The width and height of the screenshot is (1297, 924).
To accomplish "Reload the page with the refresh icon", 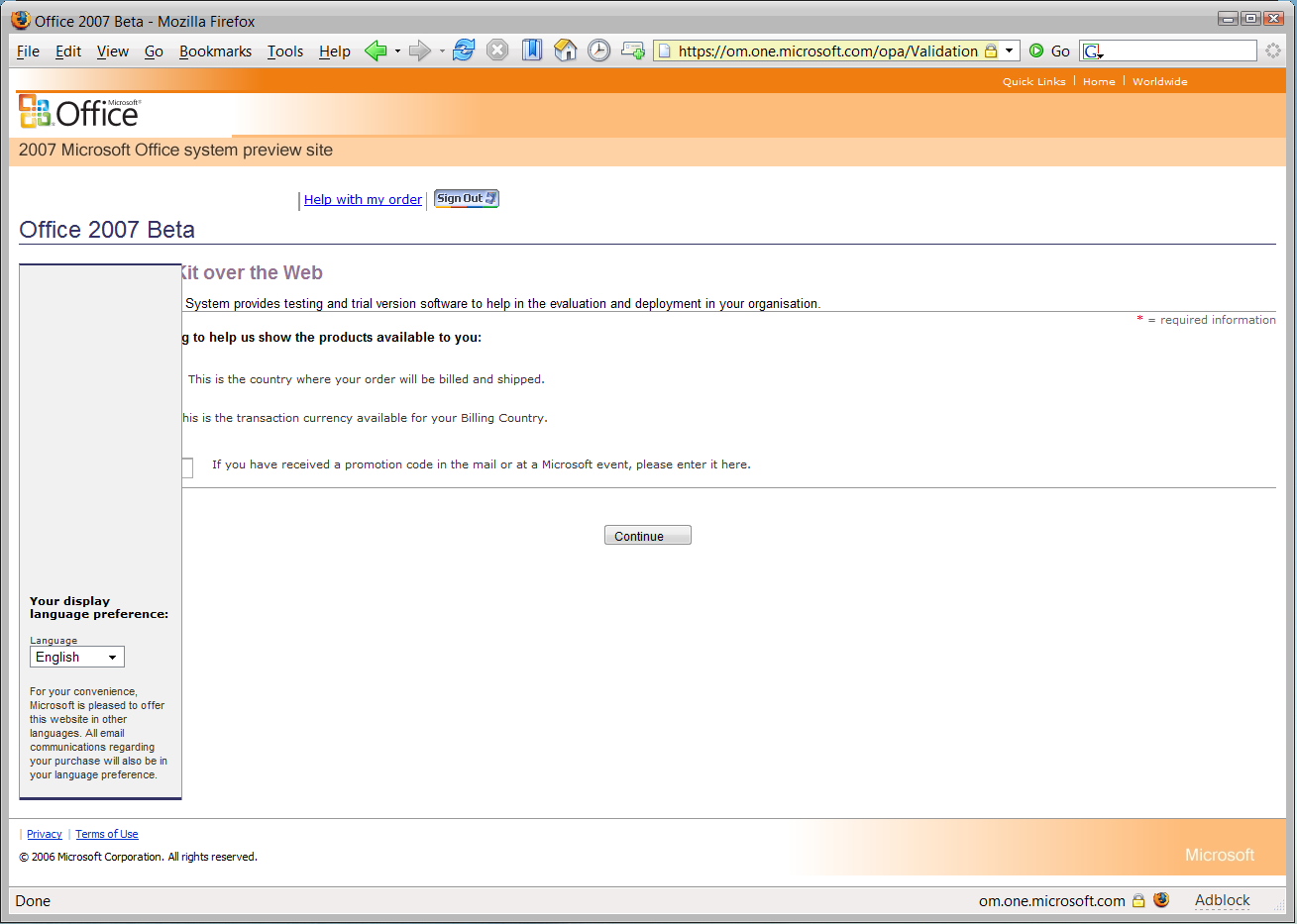I will point(464,51).
